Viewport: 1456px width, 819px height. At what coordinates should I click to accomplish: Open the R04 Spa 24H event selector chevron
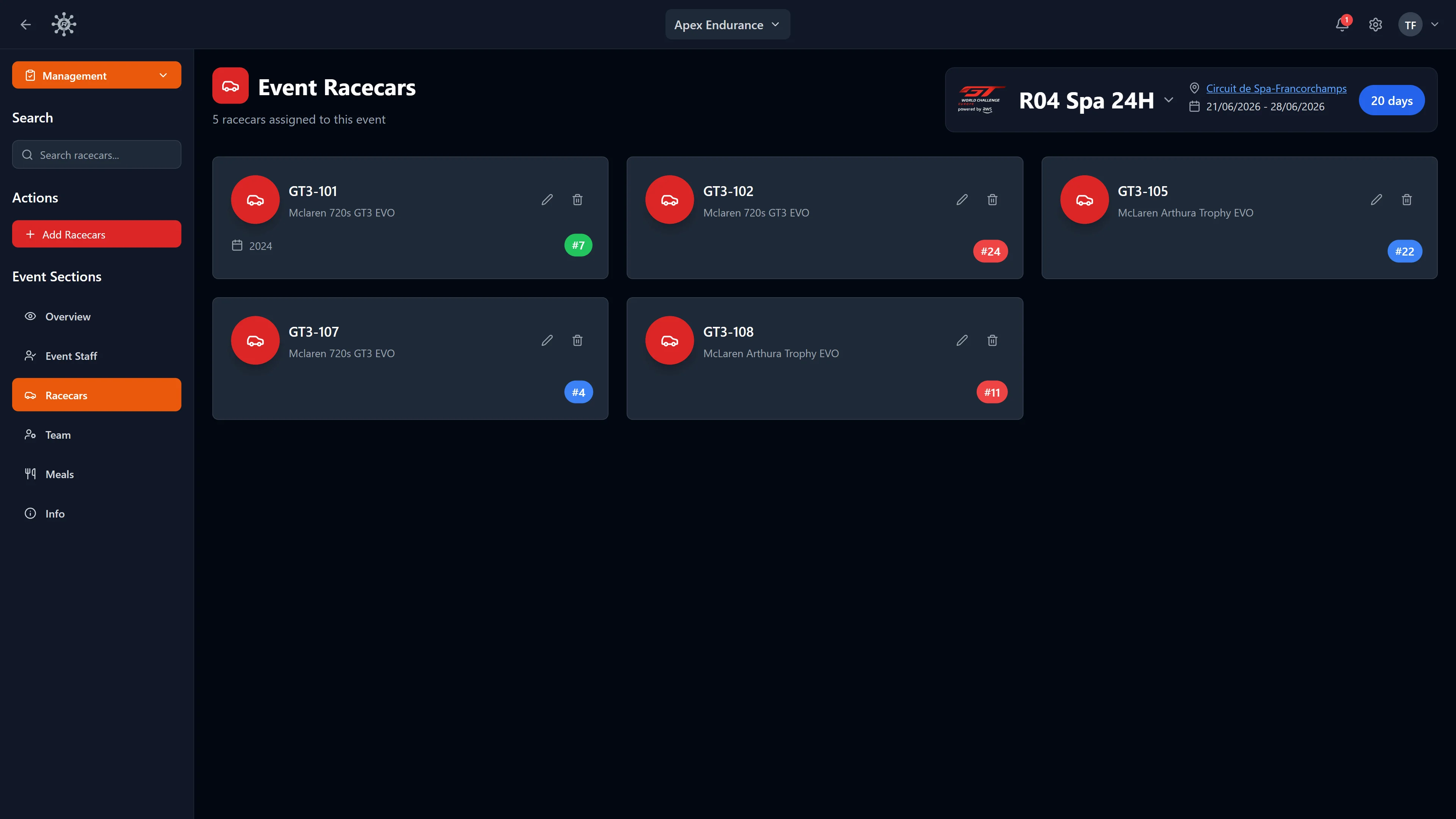[1168, 100]
